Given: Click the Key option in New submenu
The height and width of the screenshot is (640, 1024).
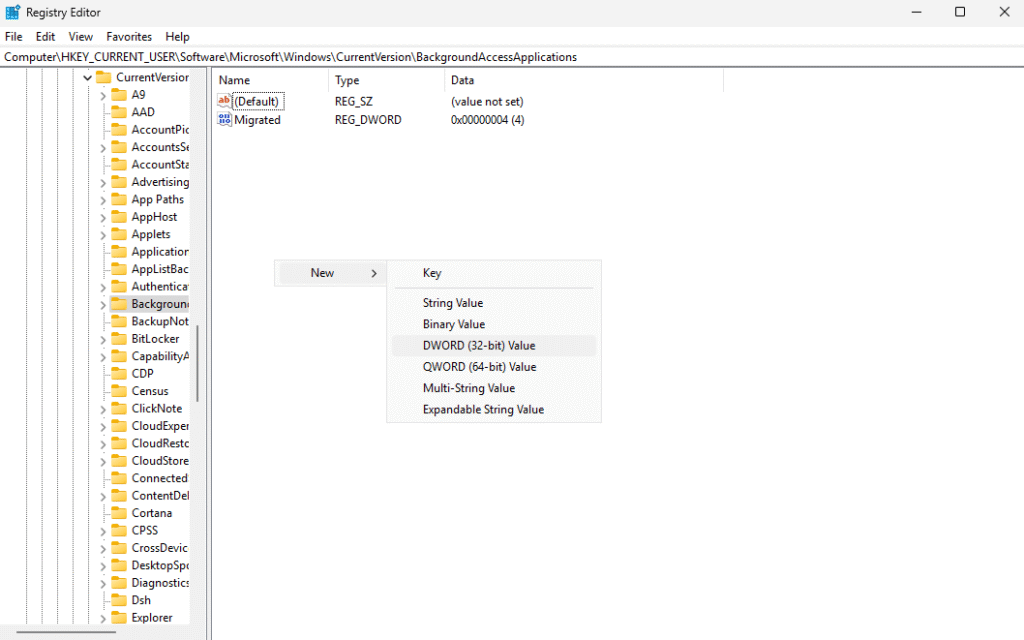Looking at the screenshot, I should pyautogui.click(x=432, y=273).
